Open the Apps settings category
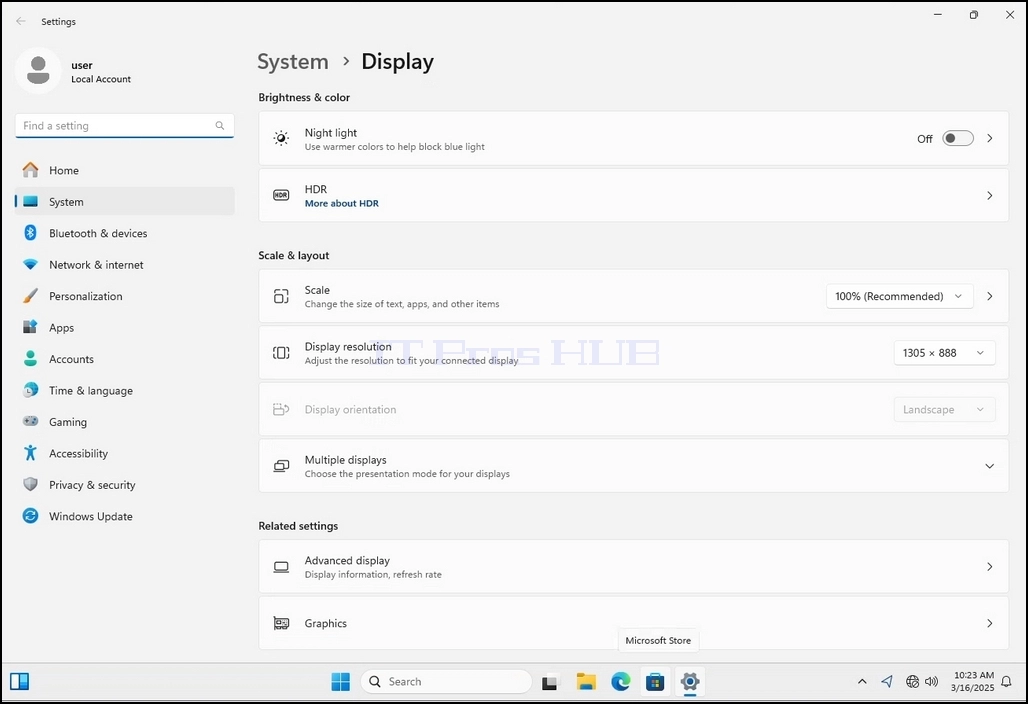Screen dimensions: 1028x704 [125, 327]
